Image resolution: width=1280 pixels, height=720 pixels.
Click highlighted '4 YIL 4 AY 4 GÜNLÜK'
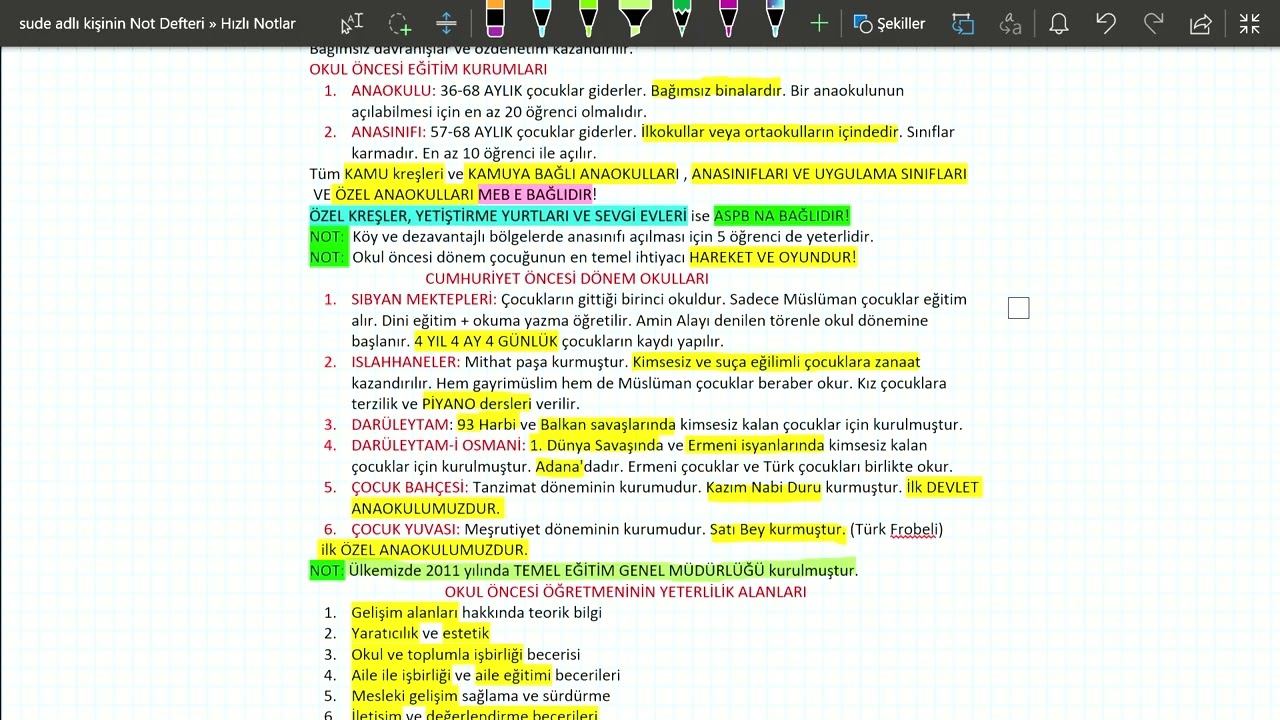click(x=486, y=341)
